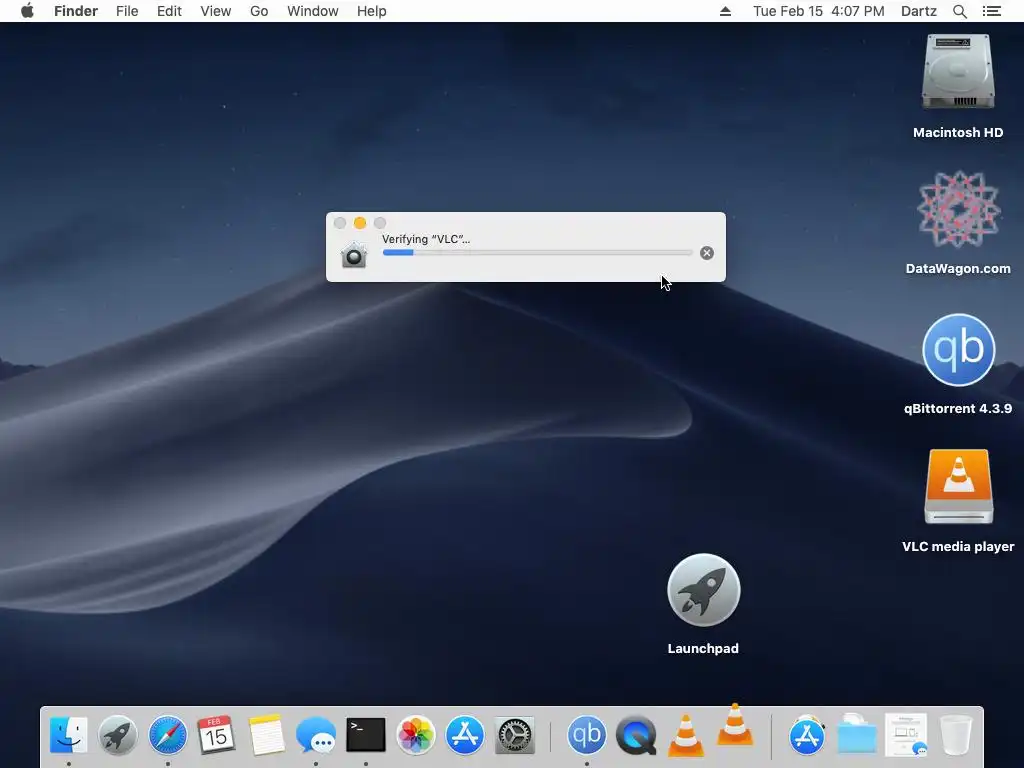
Task: Open Messages chat bubble in Dock
Action: [316, 735]
